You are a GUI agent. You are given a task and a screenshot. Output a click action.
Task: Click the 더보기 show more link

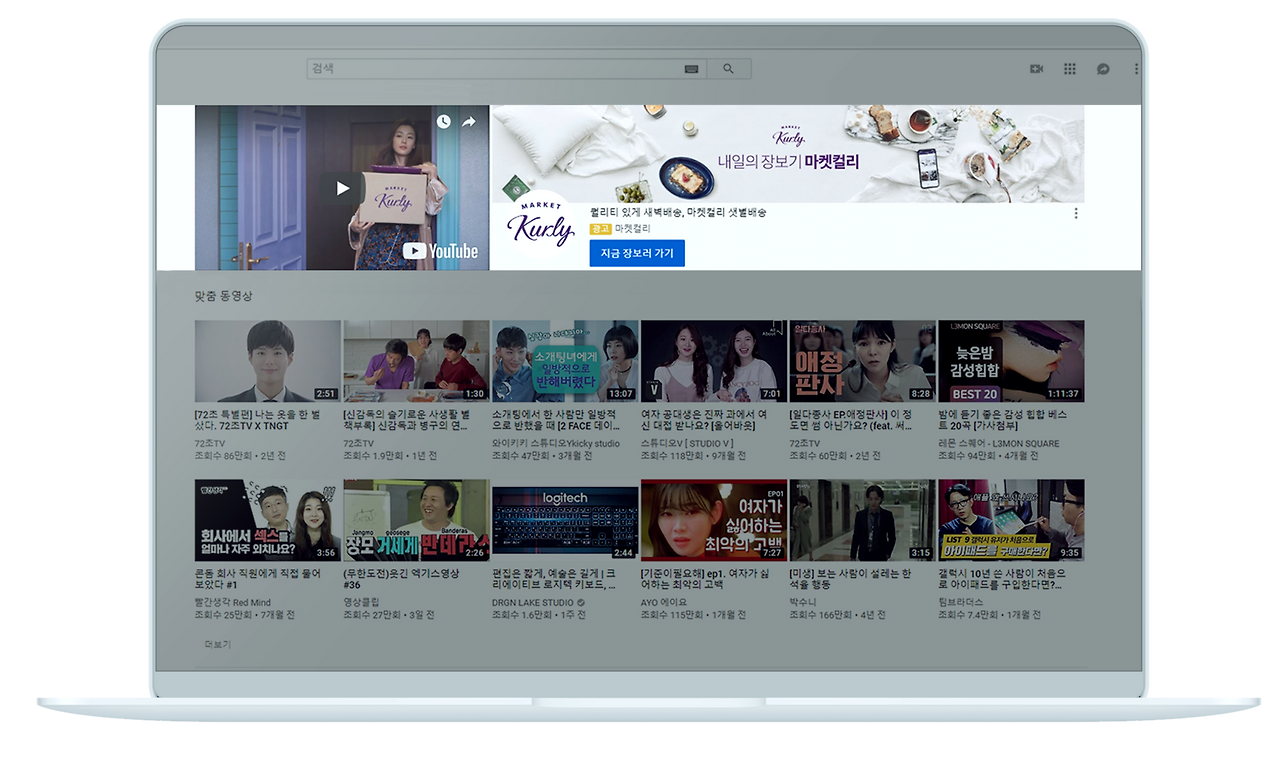pos(217,644)
